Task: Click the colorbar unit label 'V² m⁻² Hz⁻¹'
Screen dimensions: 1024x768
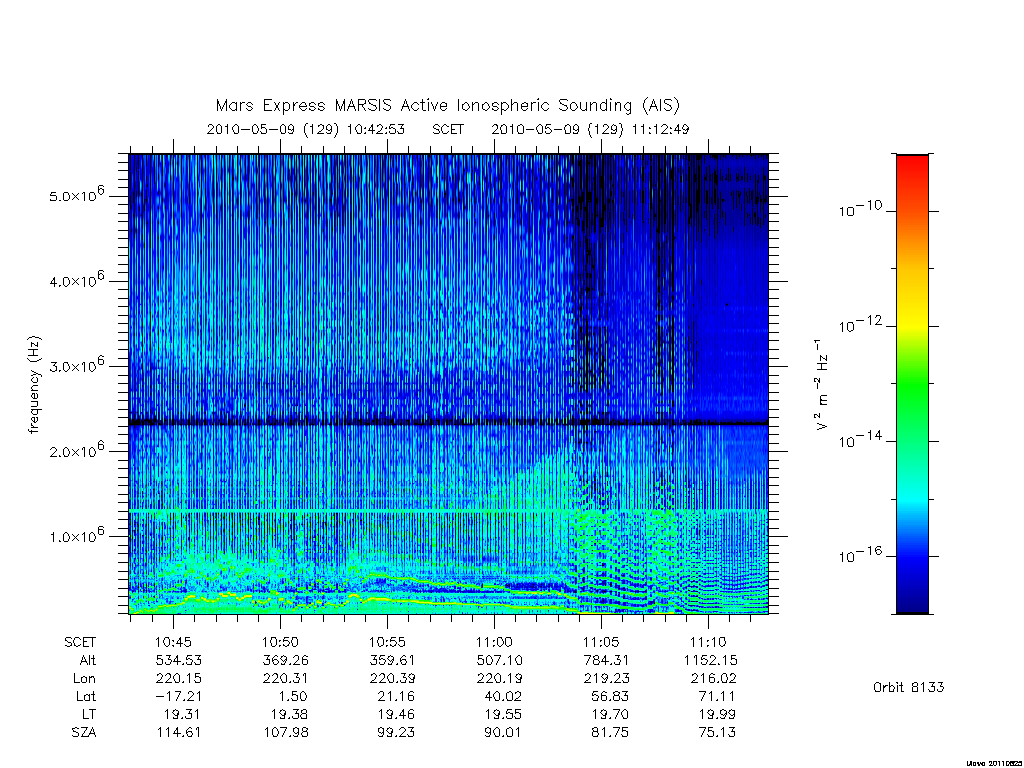Action: (x=822, y=384)
